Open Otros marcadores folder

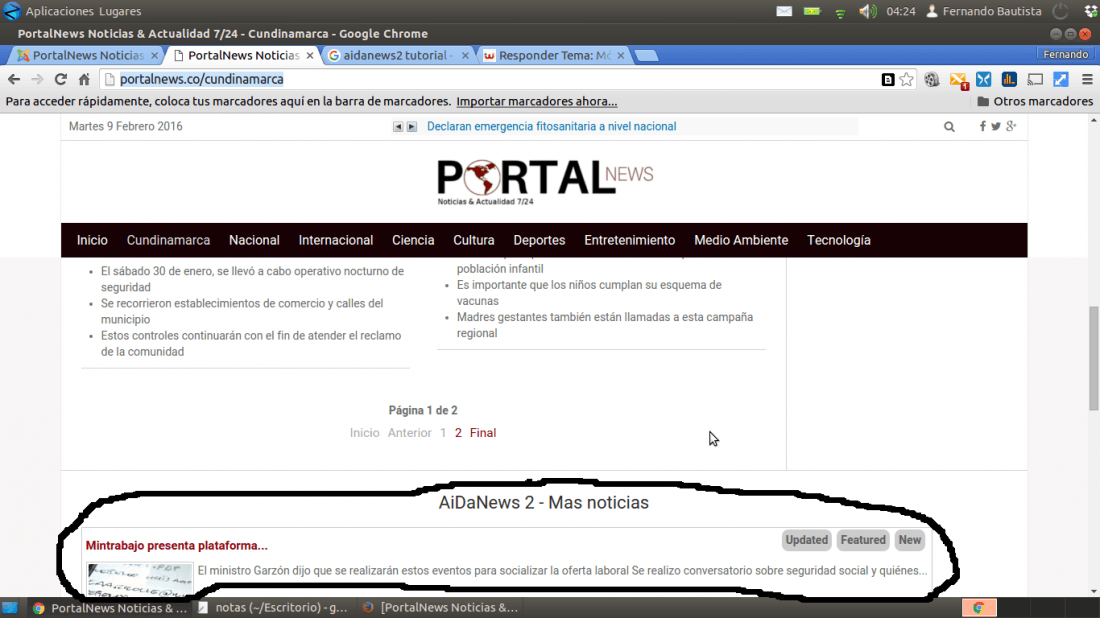(1035, 102)
